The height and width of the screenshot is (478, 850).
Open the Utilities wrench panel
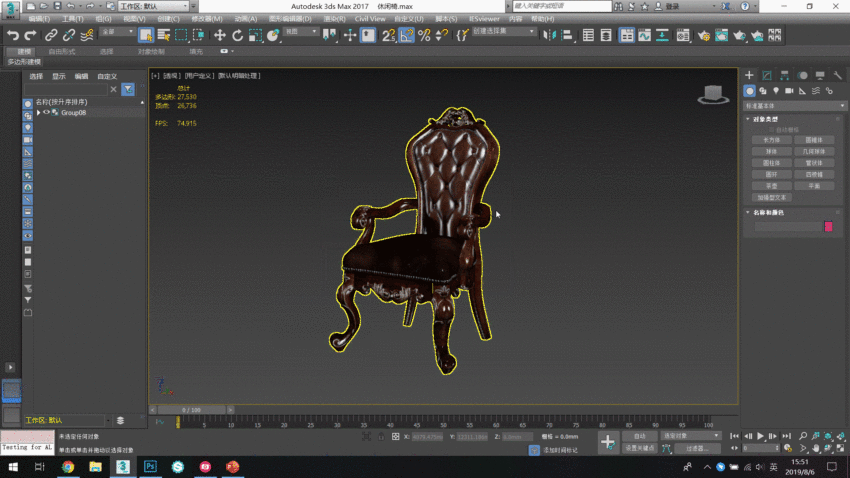tap(837, 75)
